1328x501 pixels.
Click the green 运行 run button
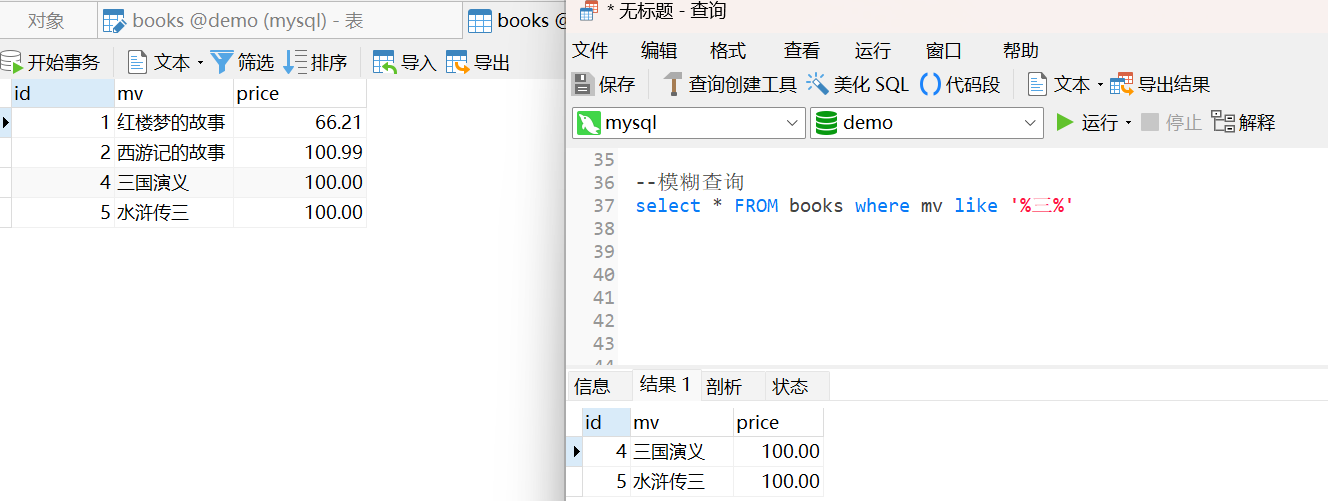1087,123
